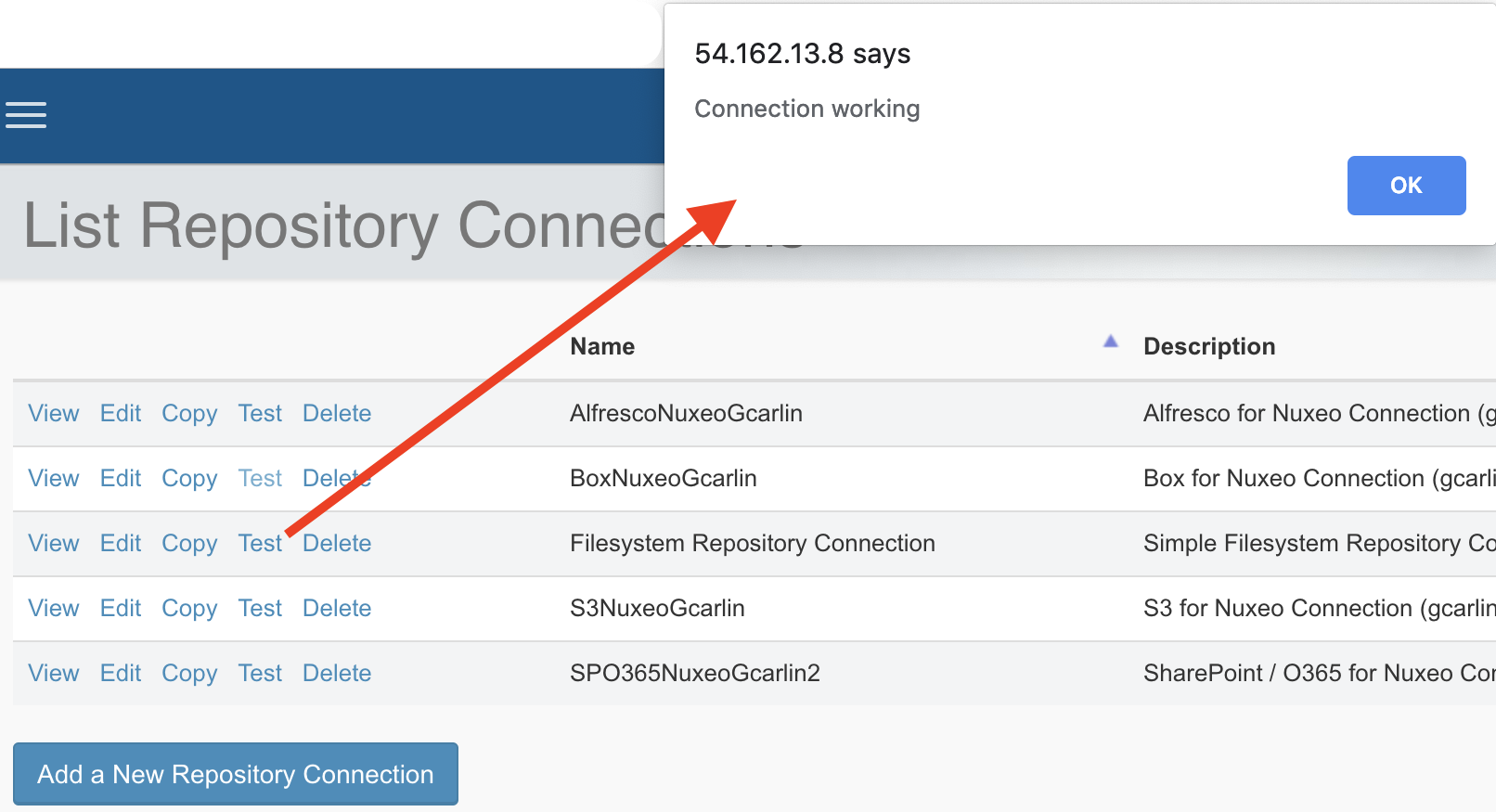This screenshot has width=1496, height=812.
Task: View BoxNuxeoGcarlin connection
Action: tap(54, 478)
